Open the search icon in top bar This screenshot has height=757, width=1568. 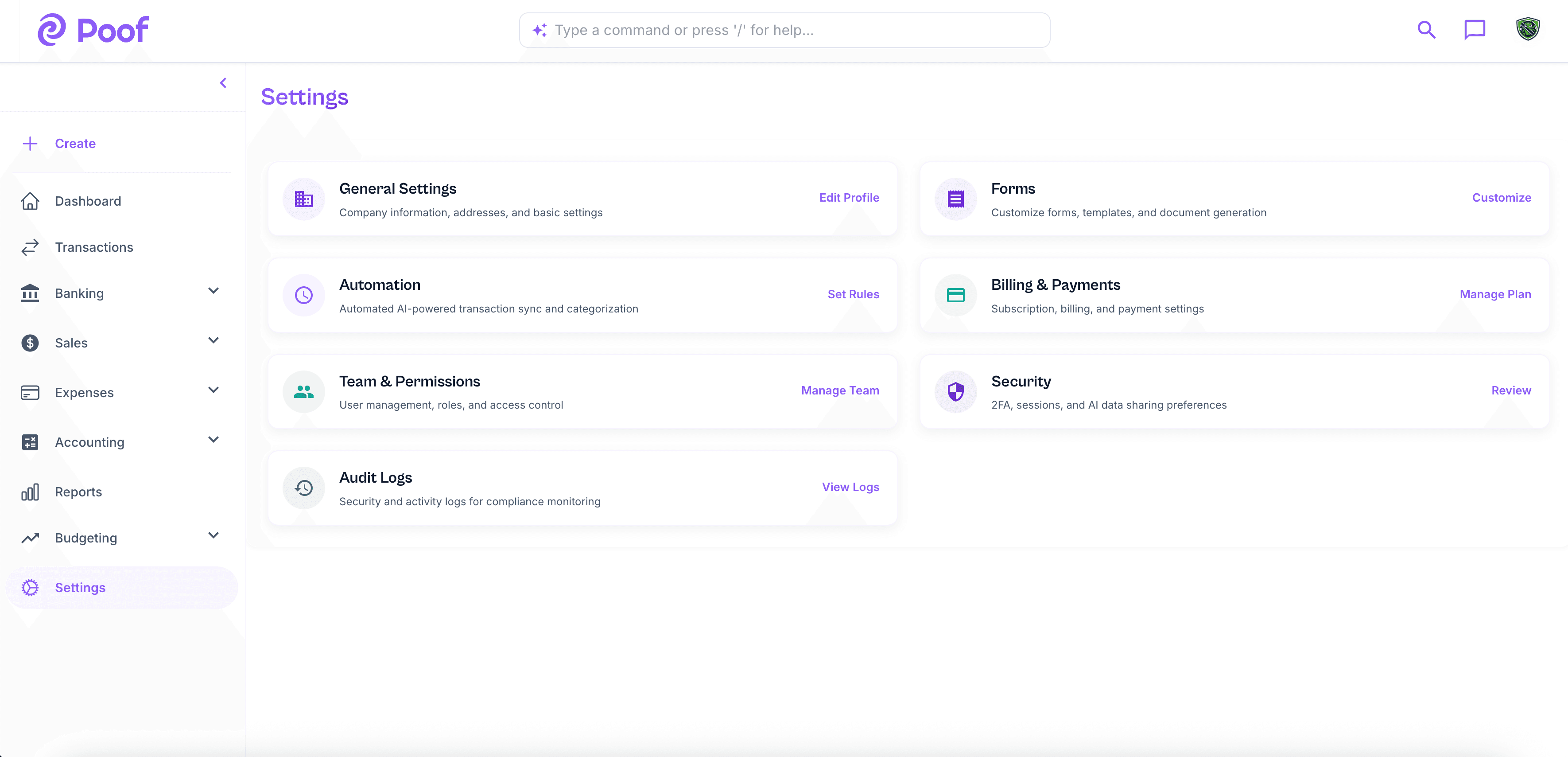point(1426,29)
